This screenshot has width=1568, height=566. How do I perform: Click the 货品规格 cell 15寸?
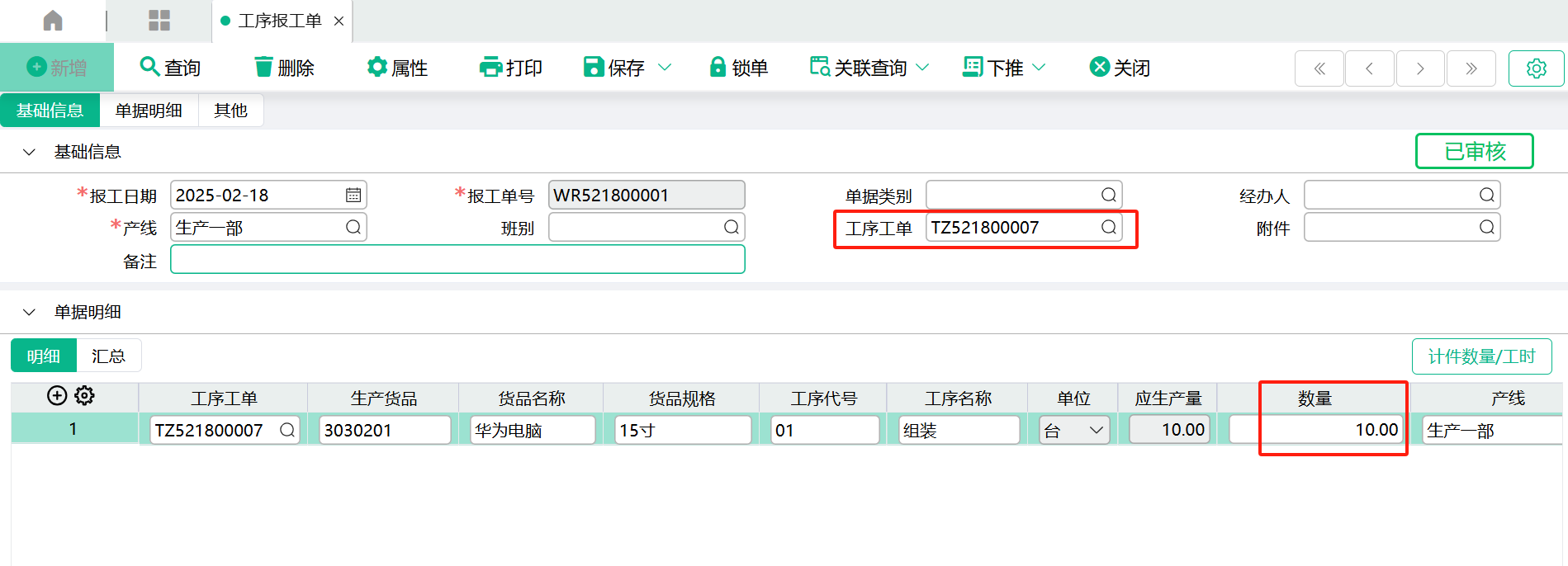click(x=683, y=430)
